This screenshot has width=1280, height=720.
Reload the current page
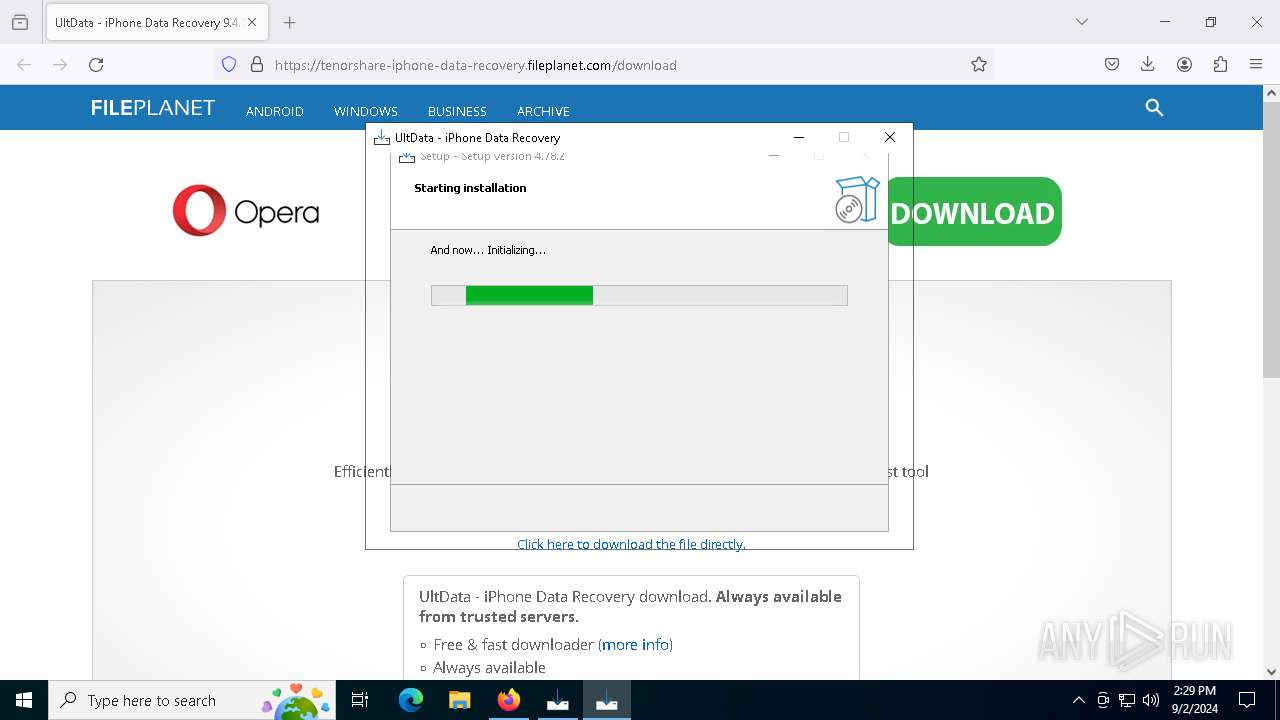pos(96,64)
